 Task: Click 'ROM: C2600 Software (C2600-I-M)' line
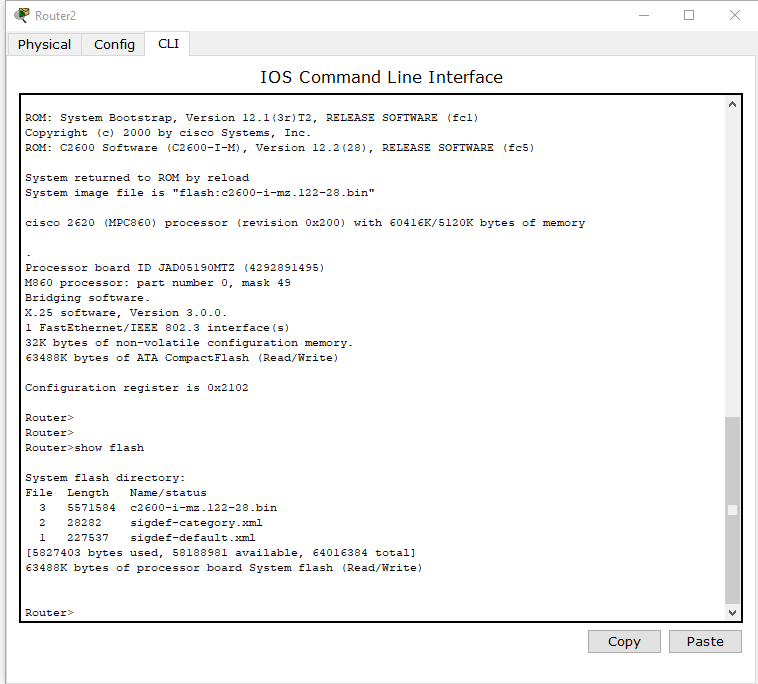tap(280, 147)
